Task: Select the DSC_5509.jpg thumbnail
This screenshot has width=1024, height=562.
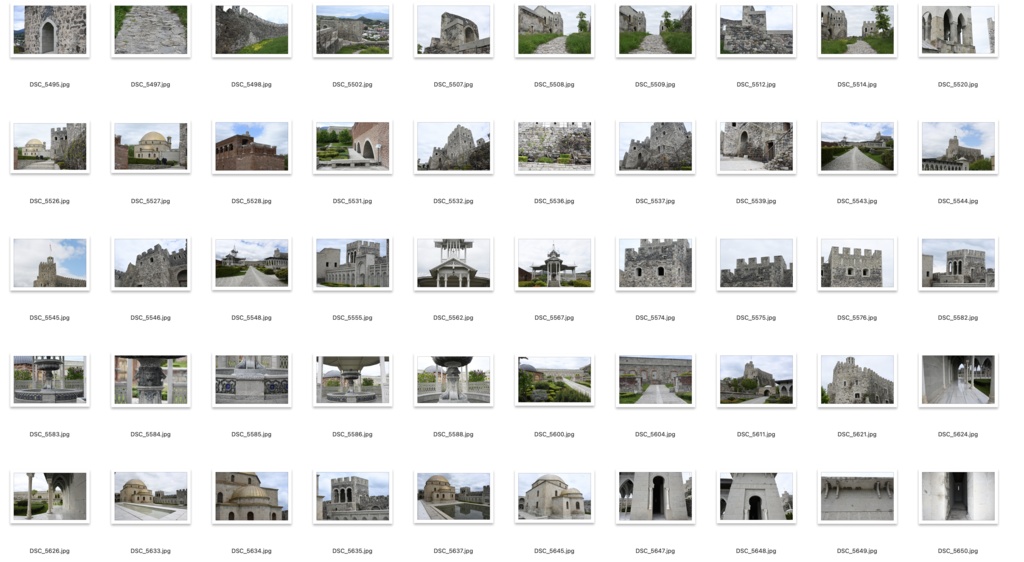Action: point(655,30)
